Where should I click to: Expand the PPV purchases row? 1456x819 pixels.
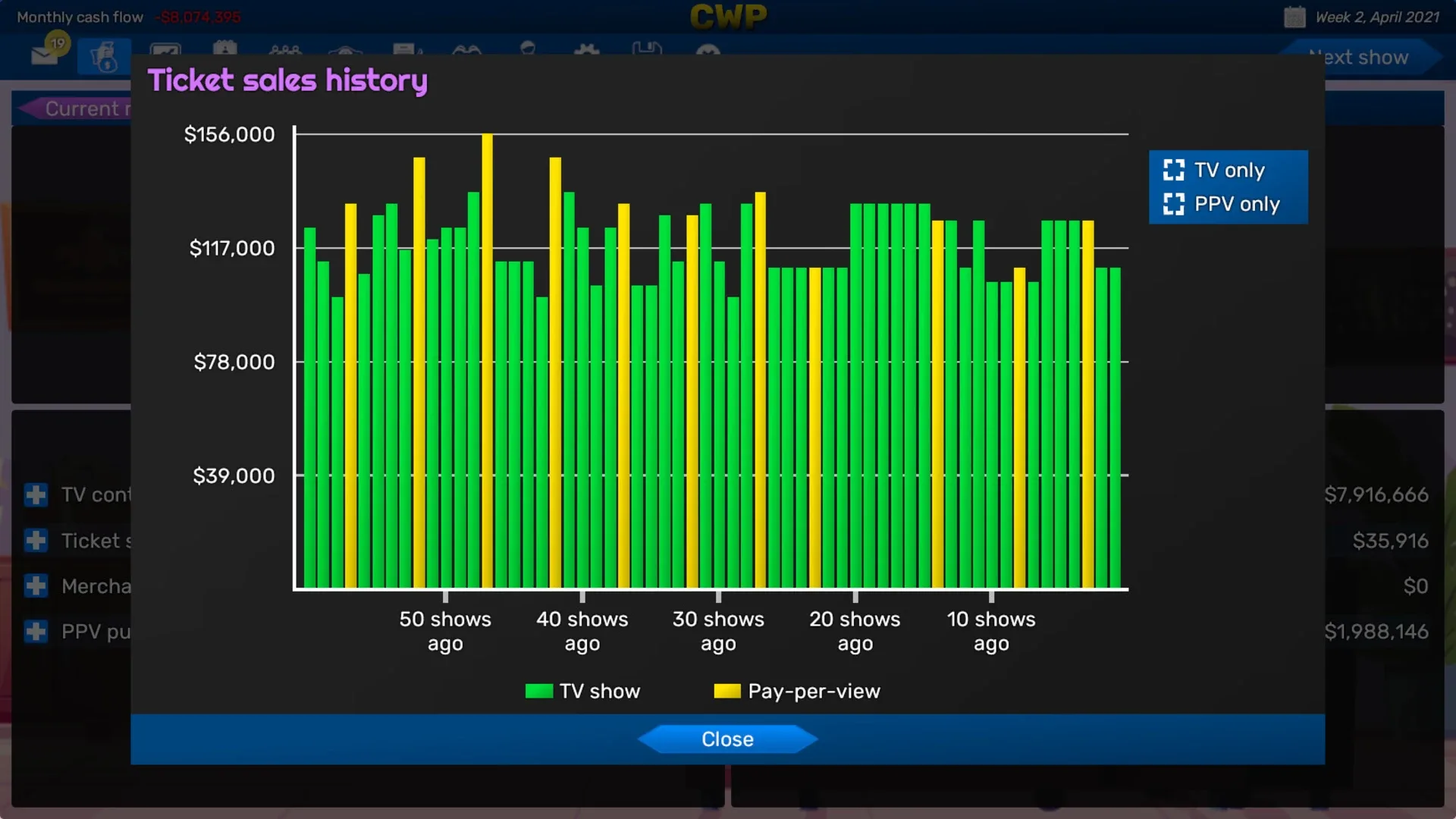36,632
